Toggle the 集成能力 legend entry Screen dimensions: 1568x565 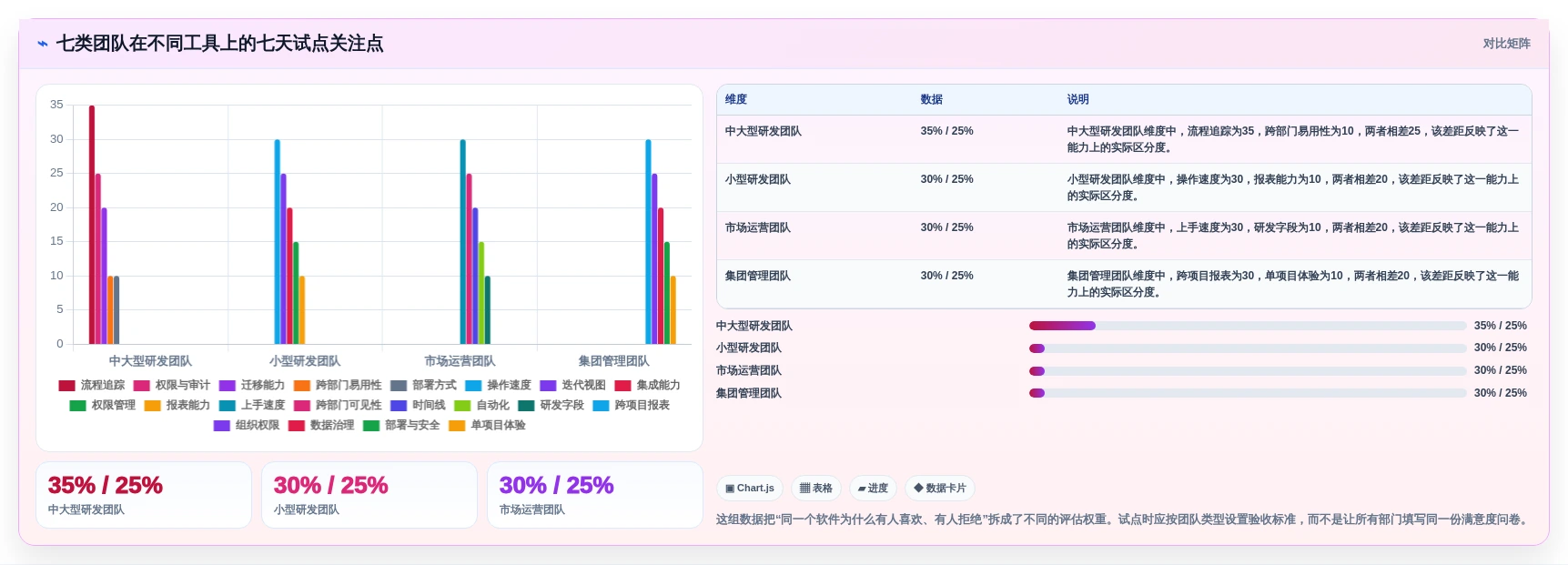click(647, 385)
